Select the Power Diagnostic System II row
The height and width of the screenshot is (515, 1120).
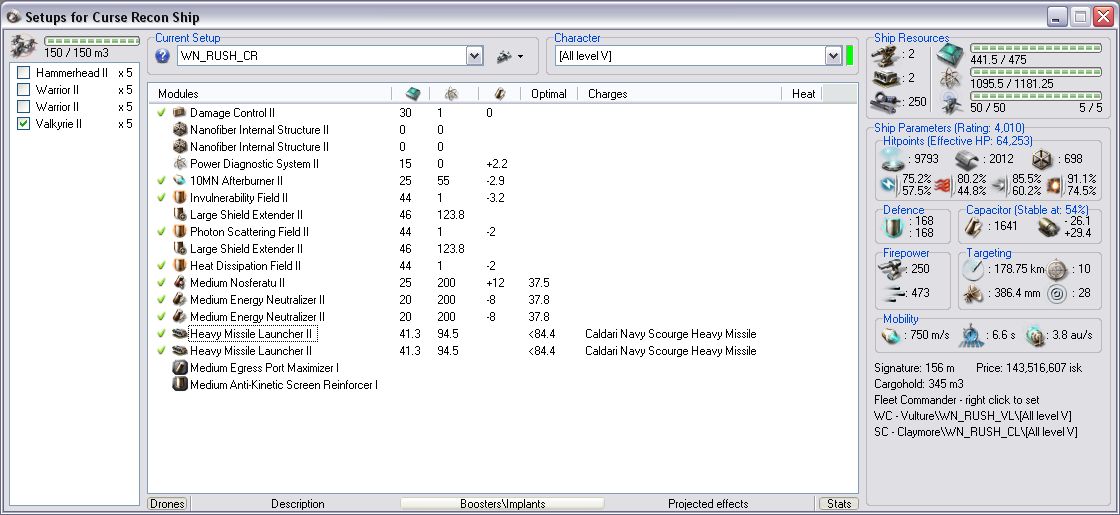502,164
